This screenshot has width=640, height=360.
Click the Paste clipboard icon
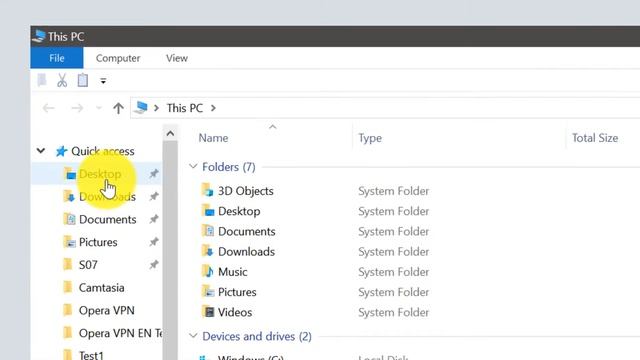click(83, 80)
